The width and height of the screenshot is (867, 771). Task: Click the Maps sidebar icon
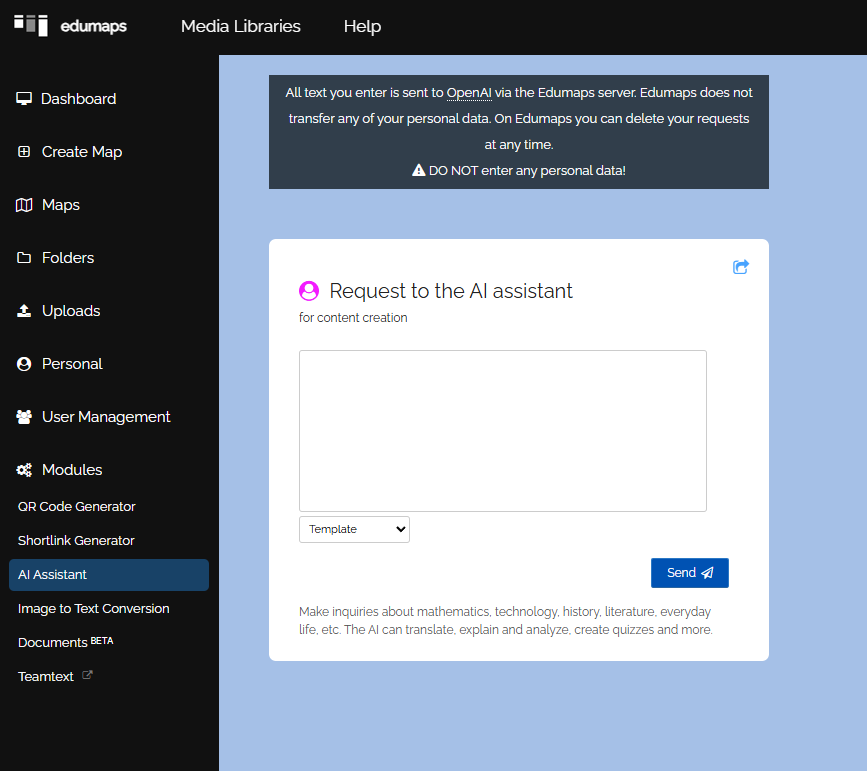coord(25,205)
